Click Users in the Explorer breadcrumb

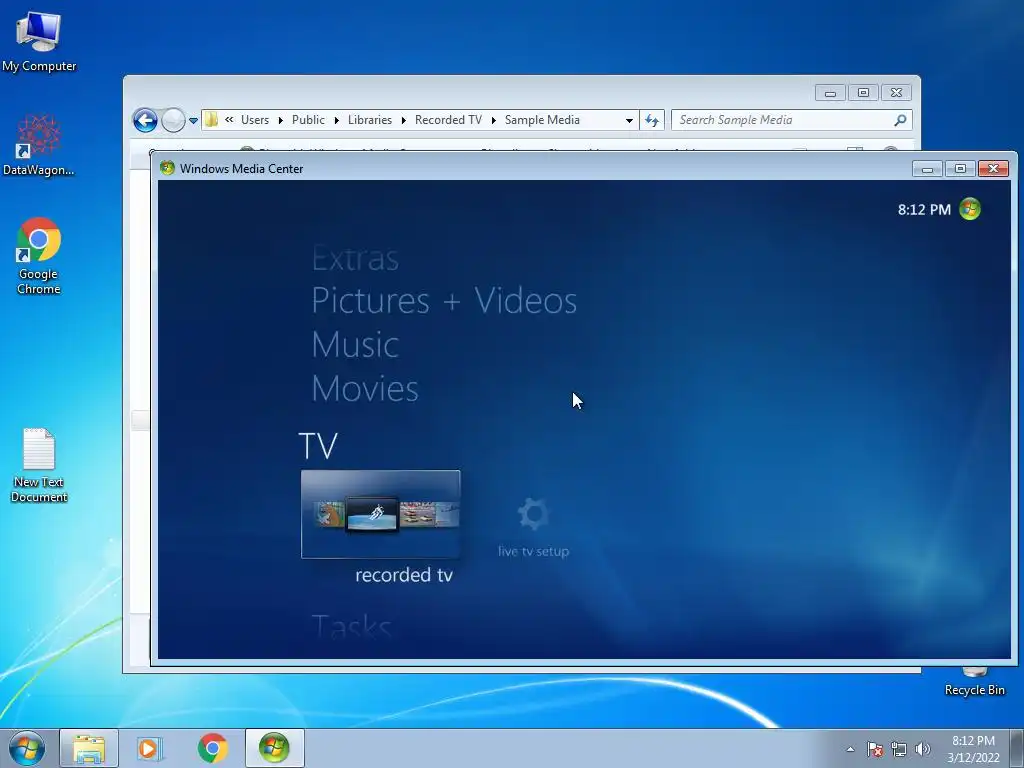255,120
